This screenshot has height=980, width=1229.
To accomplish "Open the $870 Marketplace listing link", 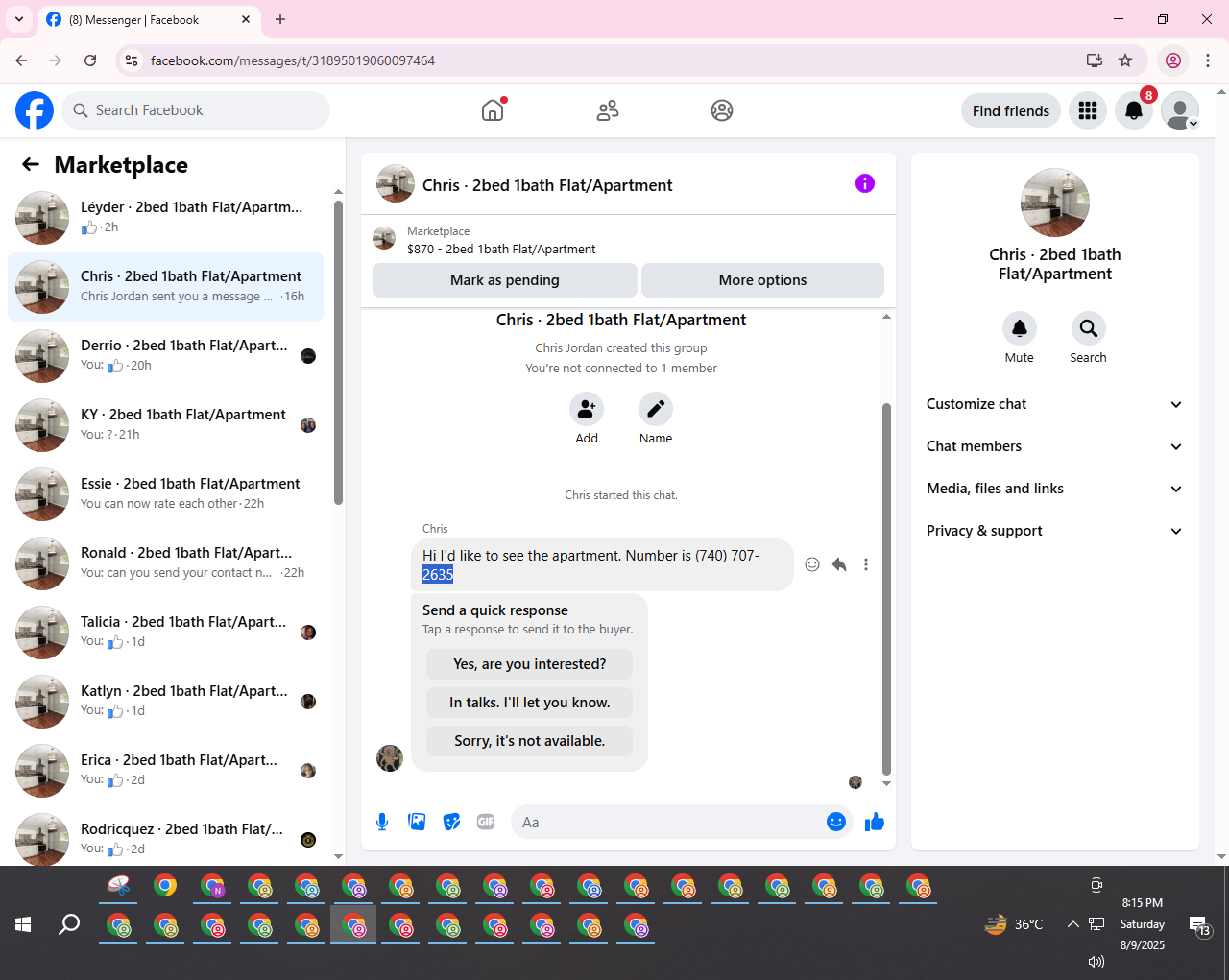I will (501, 249).
